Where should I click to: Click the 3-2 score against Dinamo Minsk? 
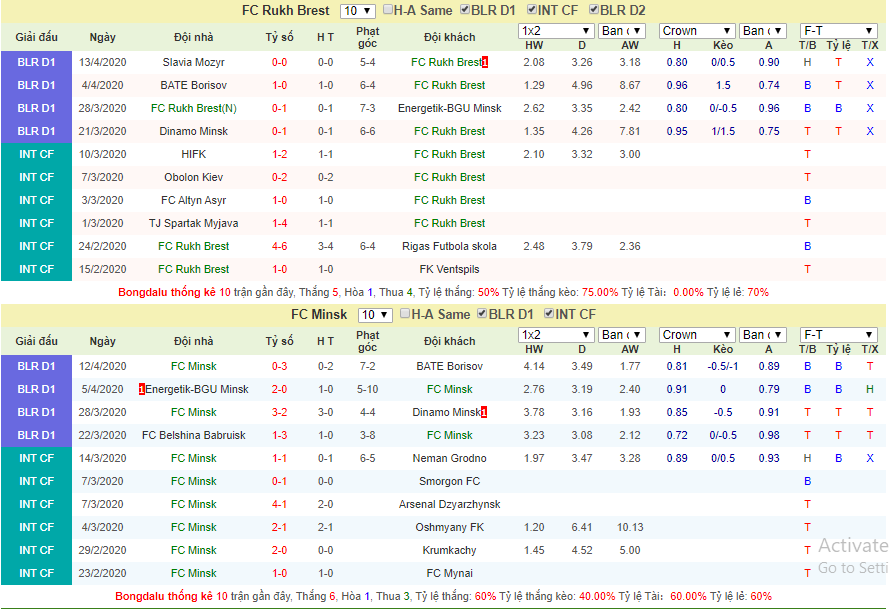280,412
